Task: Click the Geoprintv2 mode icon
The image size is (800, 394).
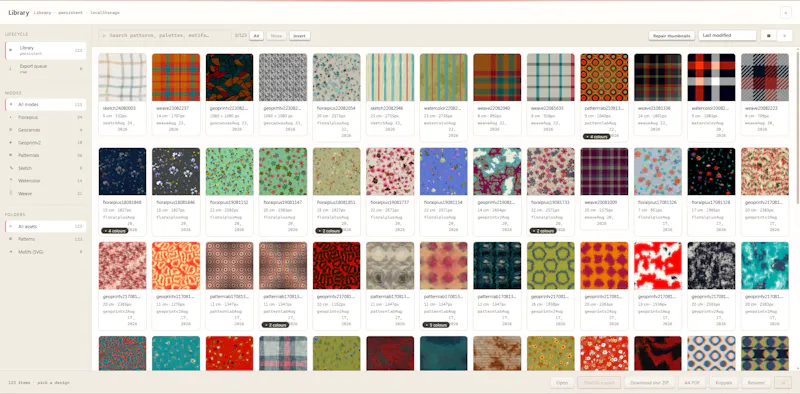Action: 11,143
